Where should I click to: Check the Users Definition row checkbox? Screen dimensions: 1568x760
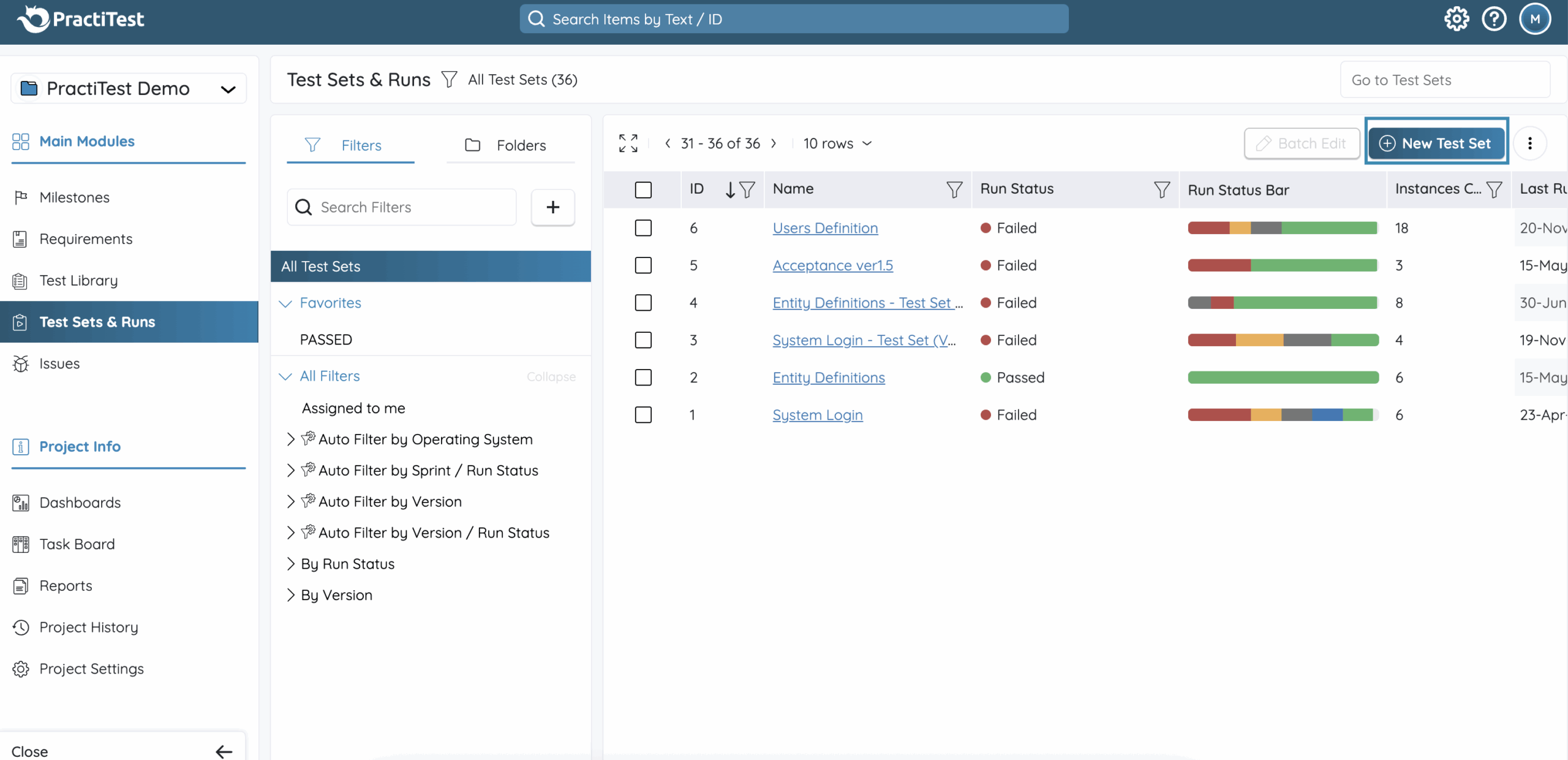coord(643,228)
